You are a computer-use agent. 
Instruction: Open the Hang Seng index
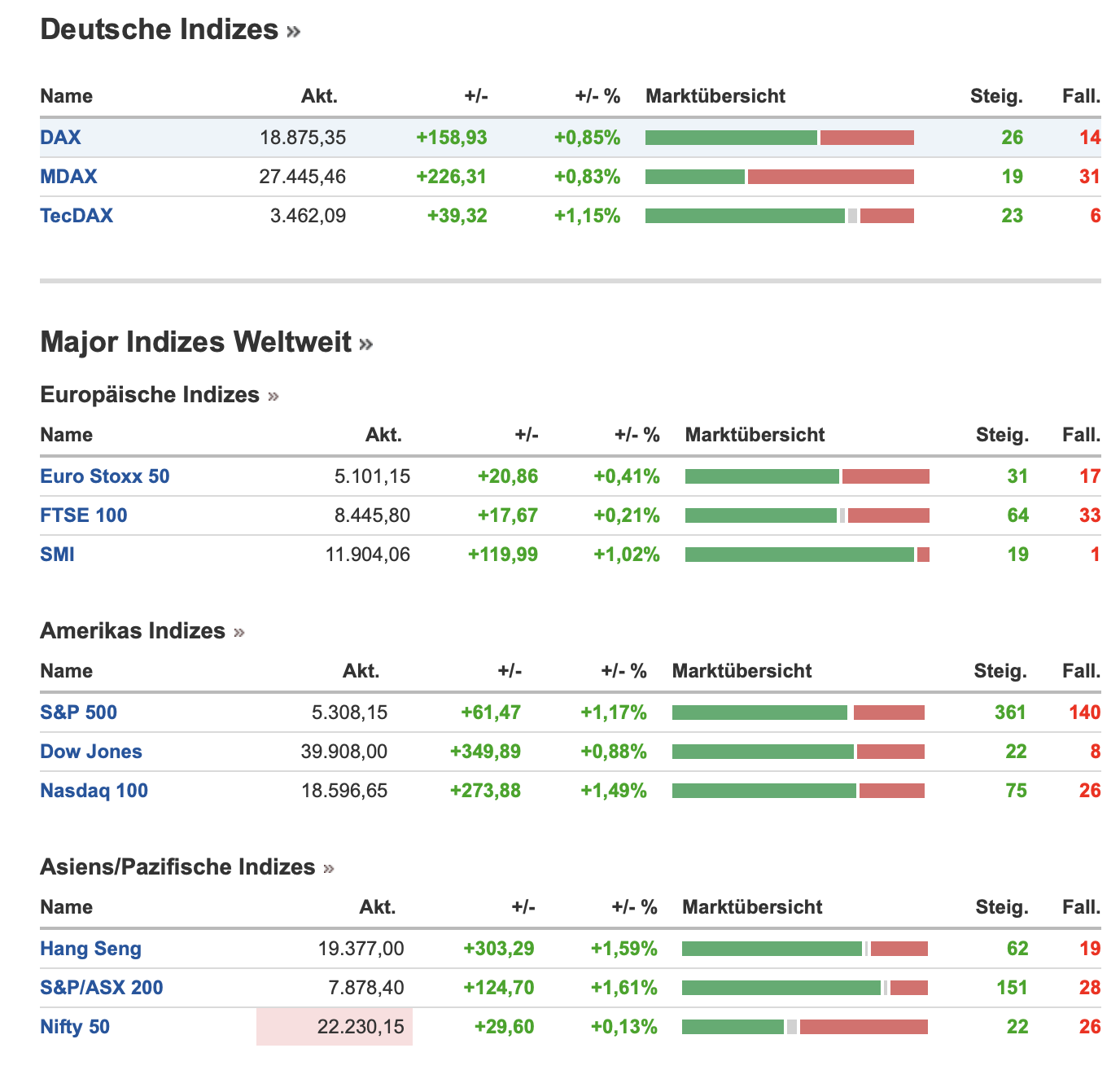[x=90, y=949]
